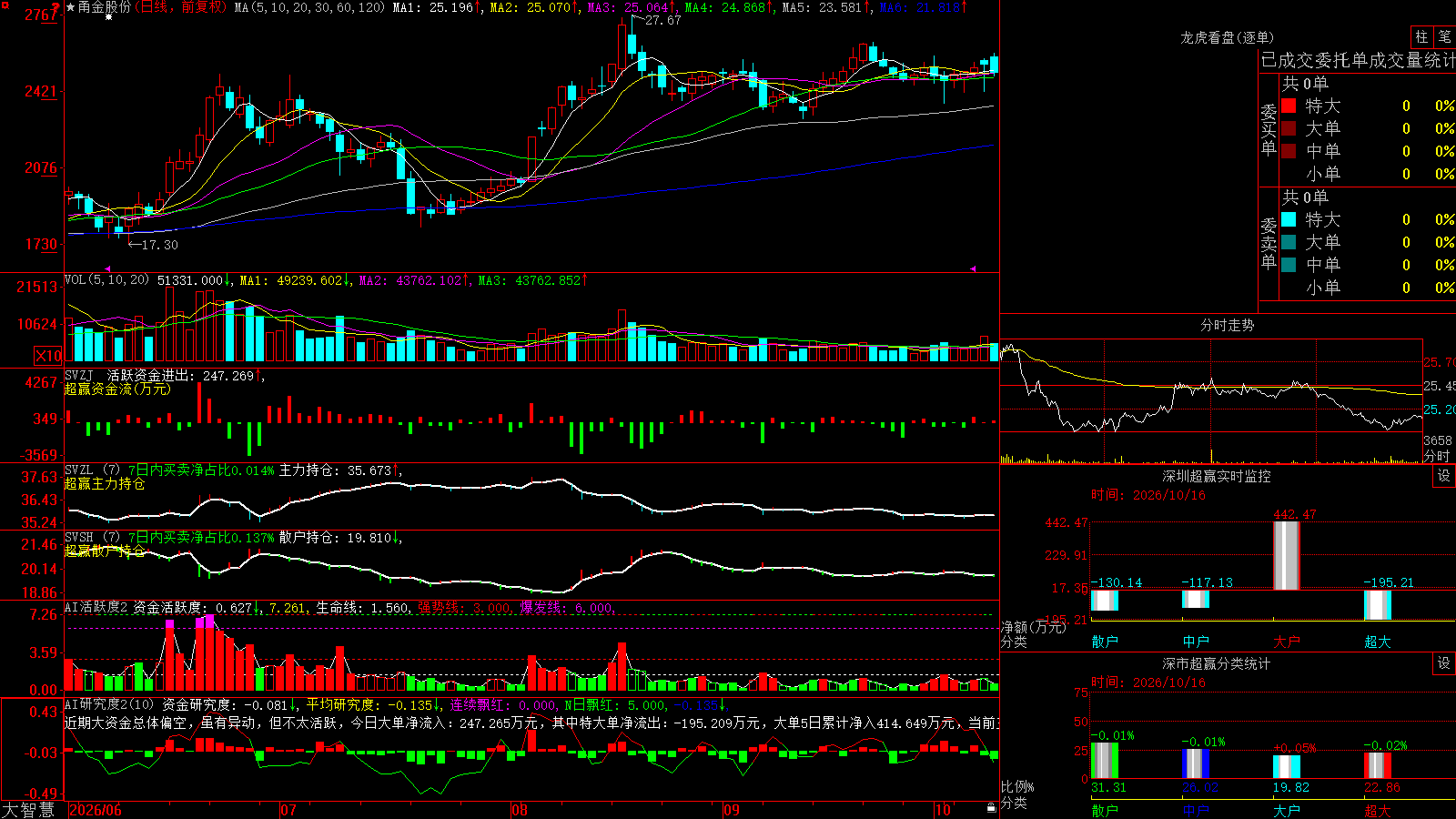
Task: Click the MA(5,10,20,30,60,120) parameter label
Action: [x=309, y=7]
